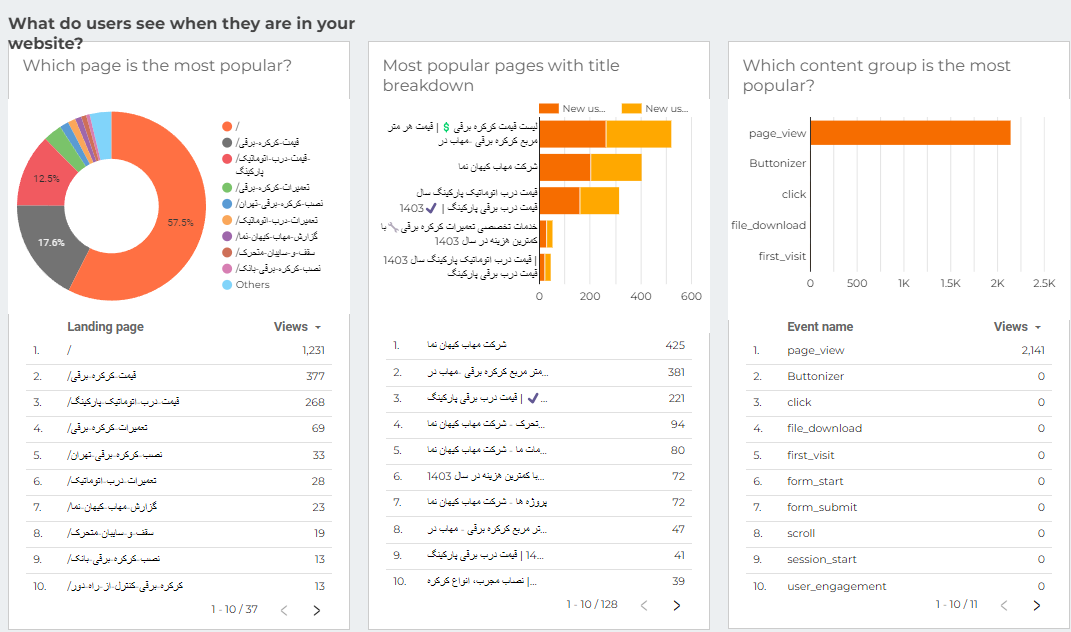Toggle light orange 'New us...' bar legend swatch

632,108
